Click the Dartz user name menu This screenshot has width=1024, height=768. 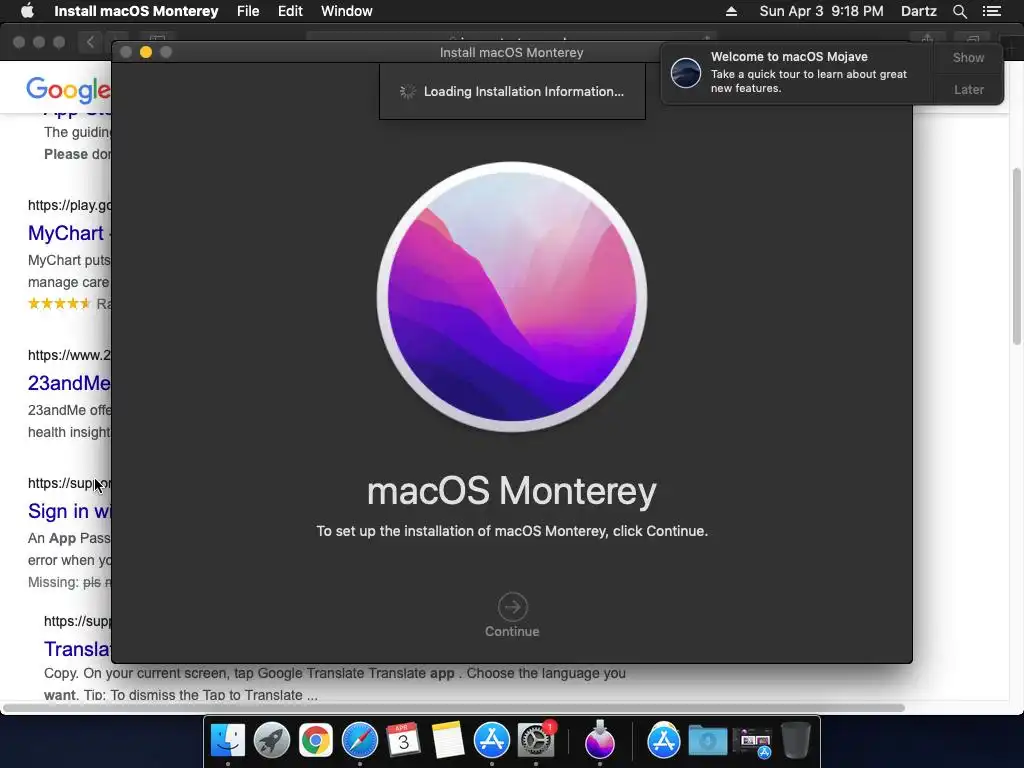pyautogui.click(x=918, y=11)
